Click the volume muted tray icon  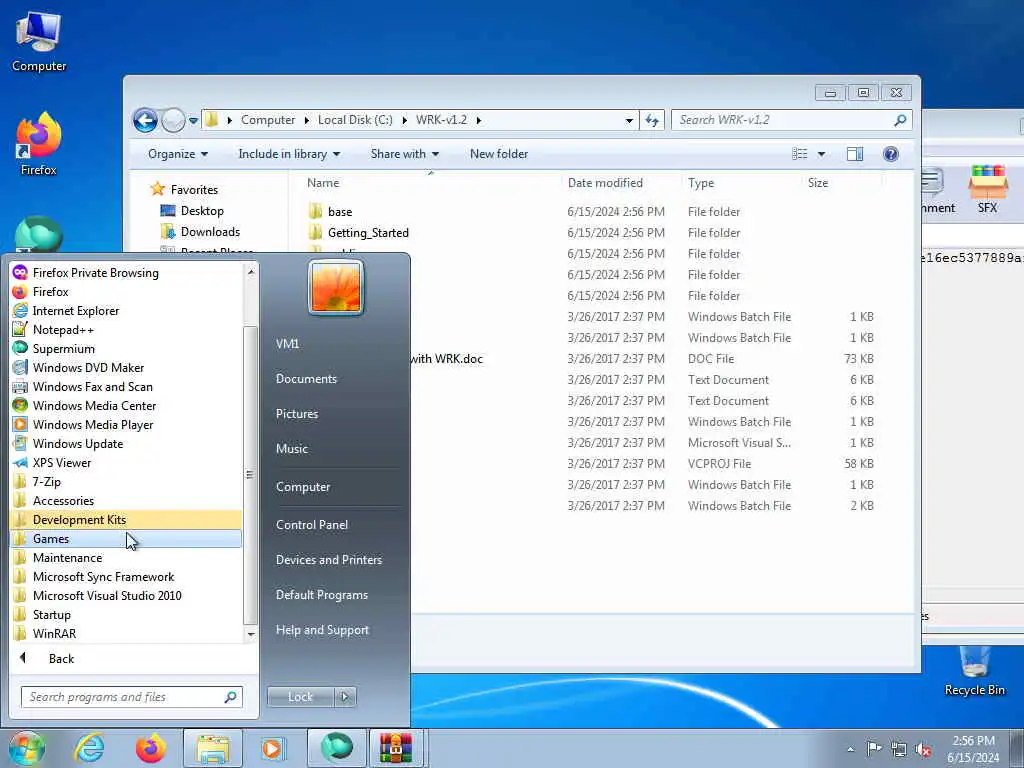(x=923, y=750)
